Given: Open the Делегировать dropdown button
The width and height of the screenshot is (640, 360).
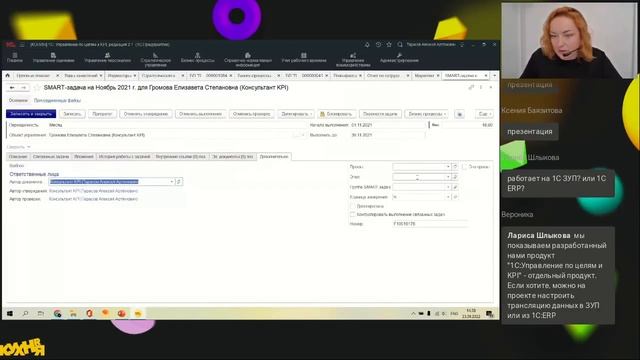Looking at the screenshot, I should coord(297,114).
